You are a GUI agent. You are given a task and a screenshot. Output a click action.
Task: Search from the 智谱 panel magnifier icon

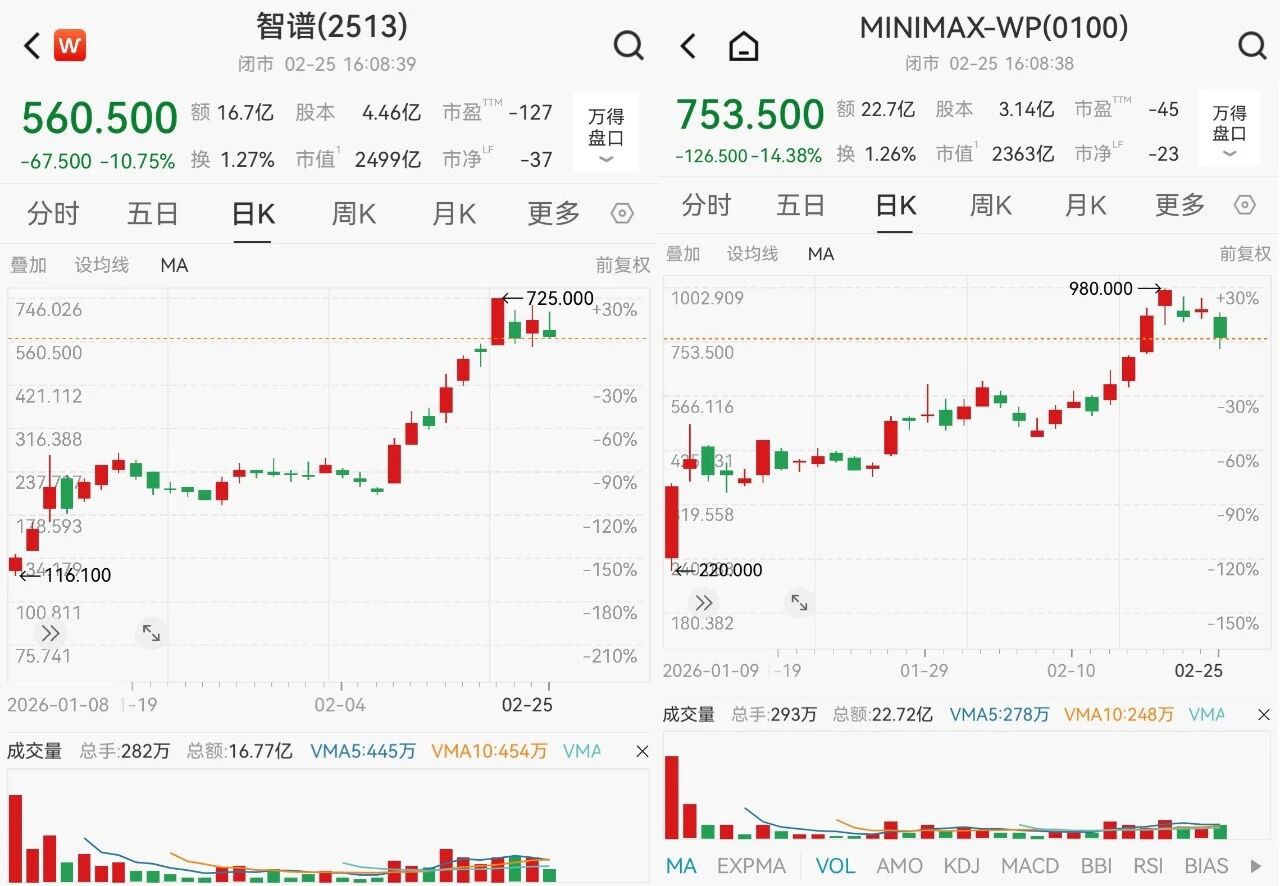click(628, 45)
